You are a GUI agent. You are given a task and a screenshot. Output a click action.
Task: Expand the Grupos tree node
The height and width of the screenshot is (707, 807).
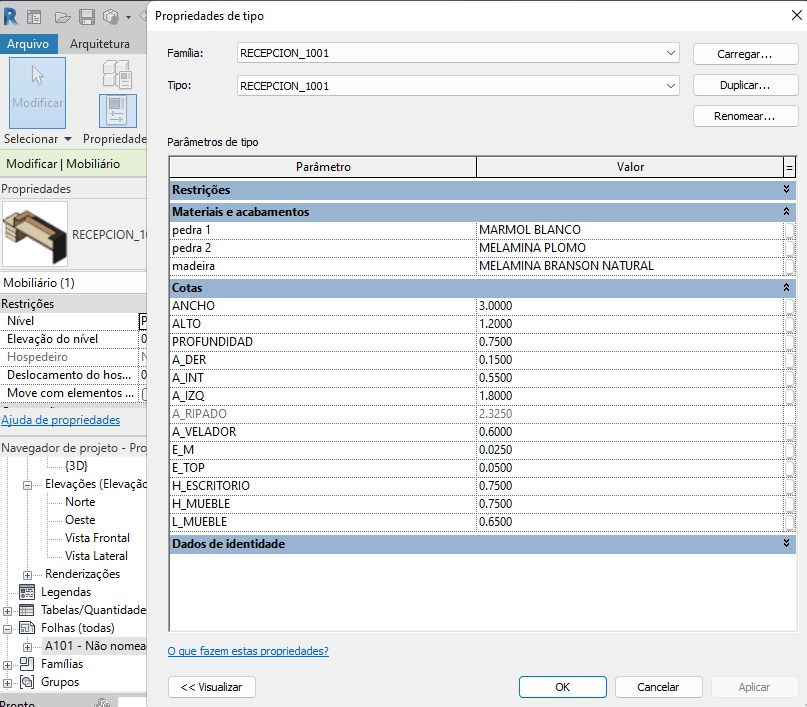(x=7, y=683)
